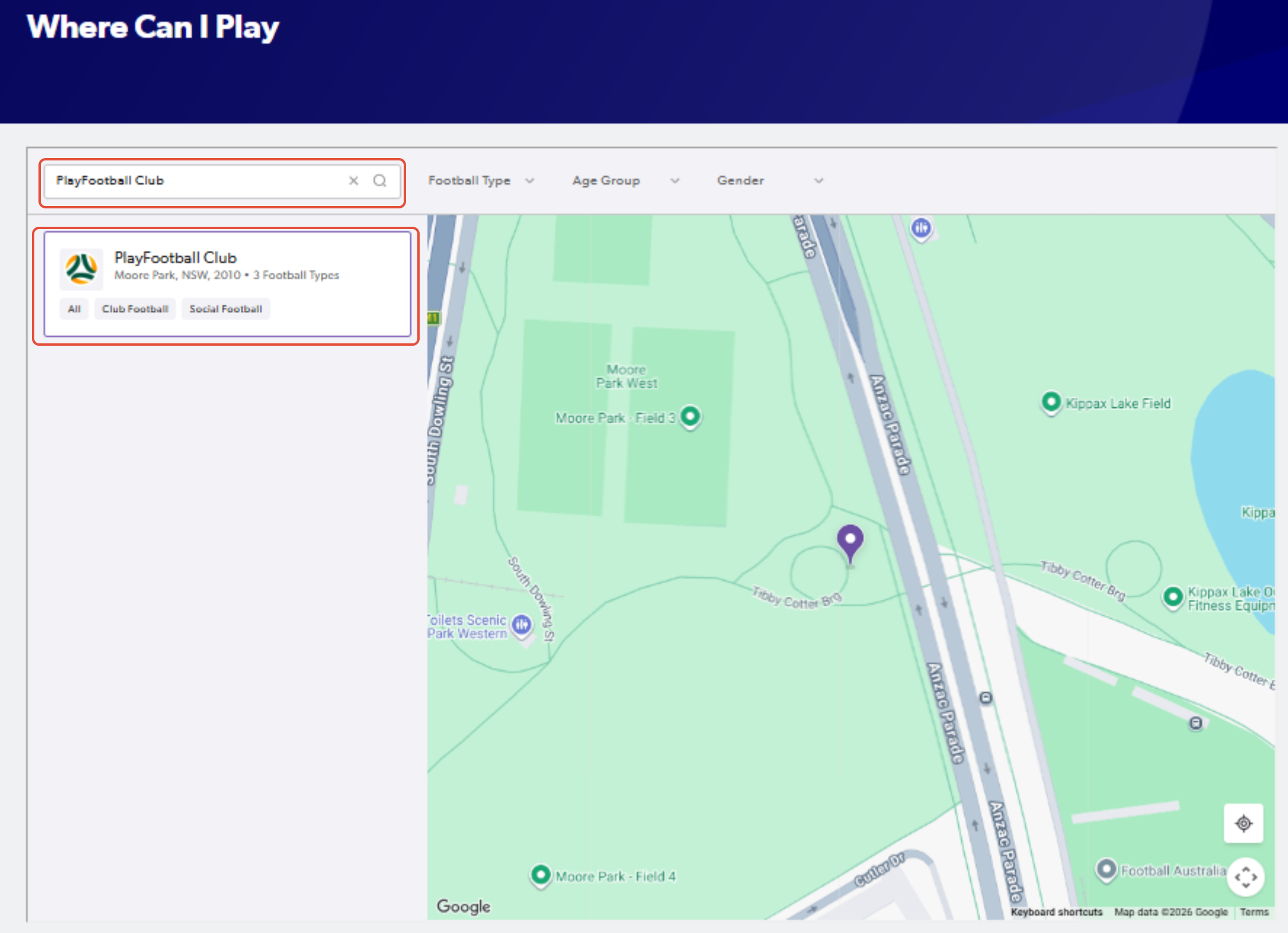Click the Kippax Lake fitness equipment marker
1288x933 pixels.
click(1174, 597)
